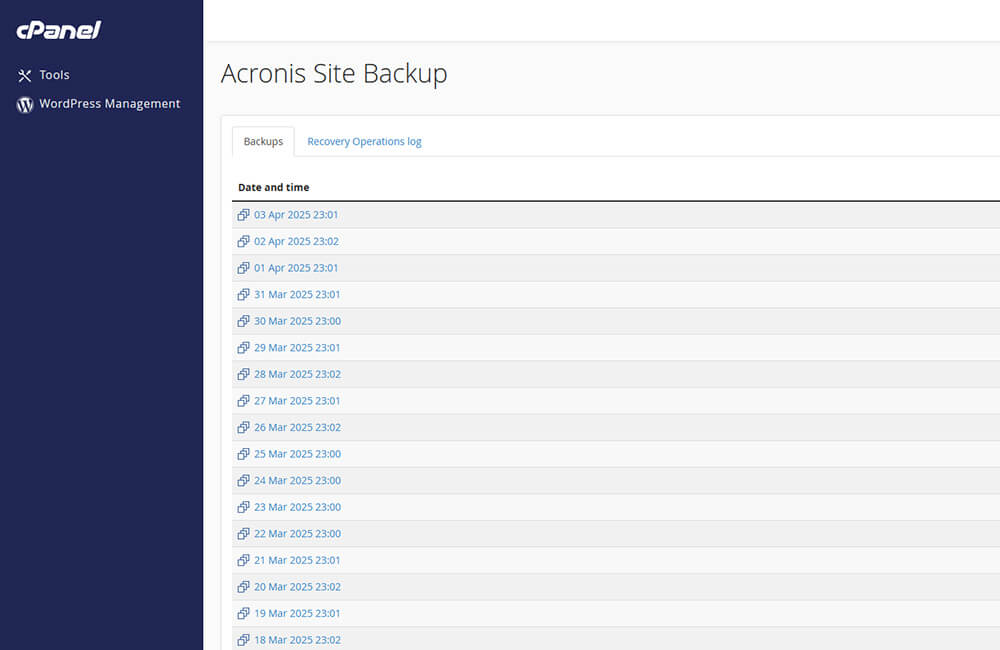Open the Recovery Operations log tab

click(364, 142)
